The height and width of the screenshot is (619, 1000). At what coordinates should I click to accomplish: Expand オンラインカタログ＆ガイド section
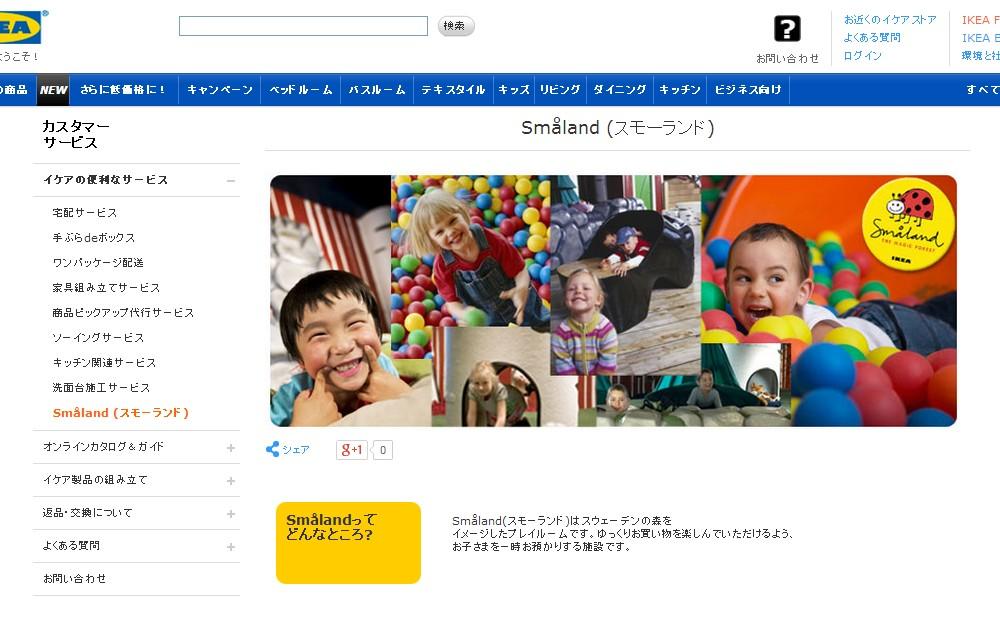(x=231, y=448)
